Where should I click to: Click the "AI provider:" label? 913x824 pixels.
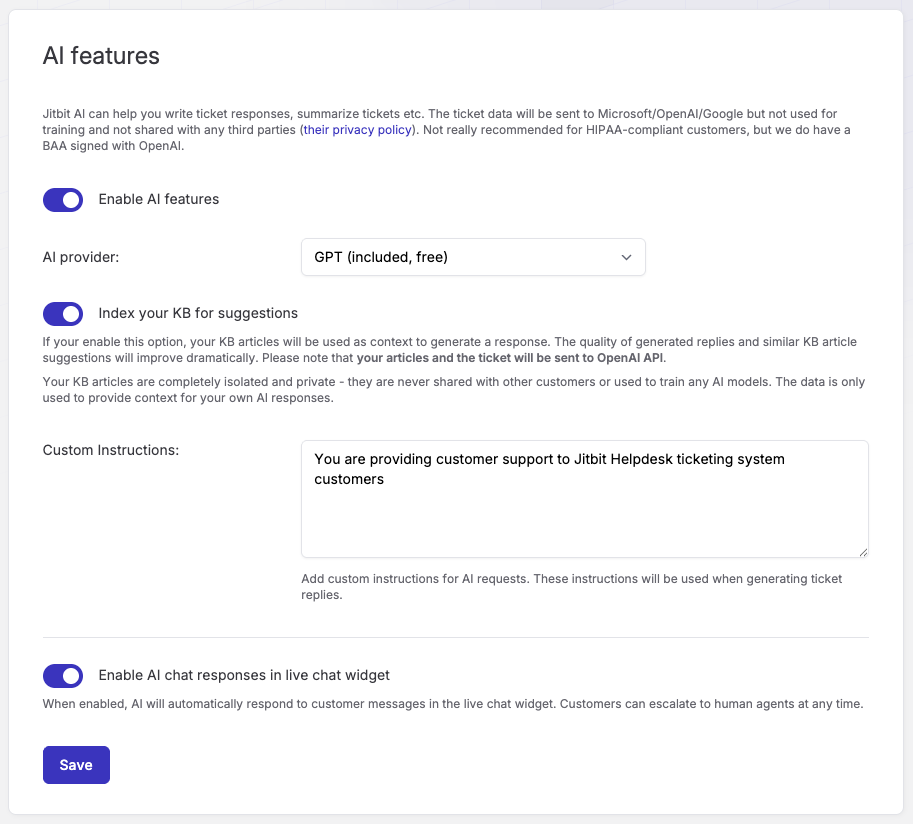(x=80, y=257)
